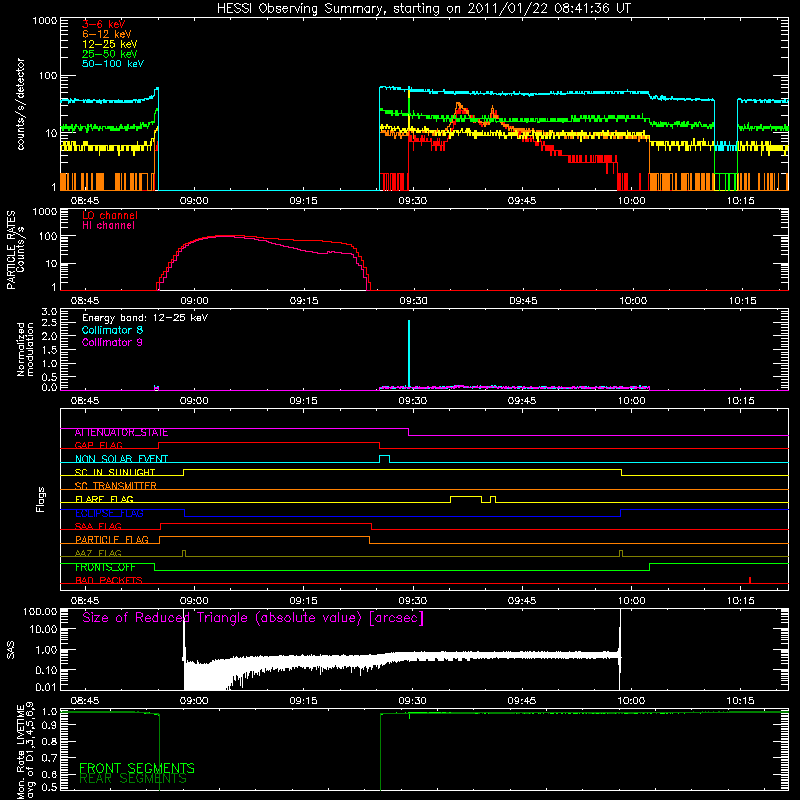This screenshot has width=800, height=800.
Task: Click the BAD_PACKETS red tick mark
Action: pos(749,580)
